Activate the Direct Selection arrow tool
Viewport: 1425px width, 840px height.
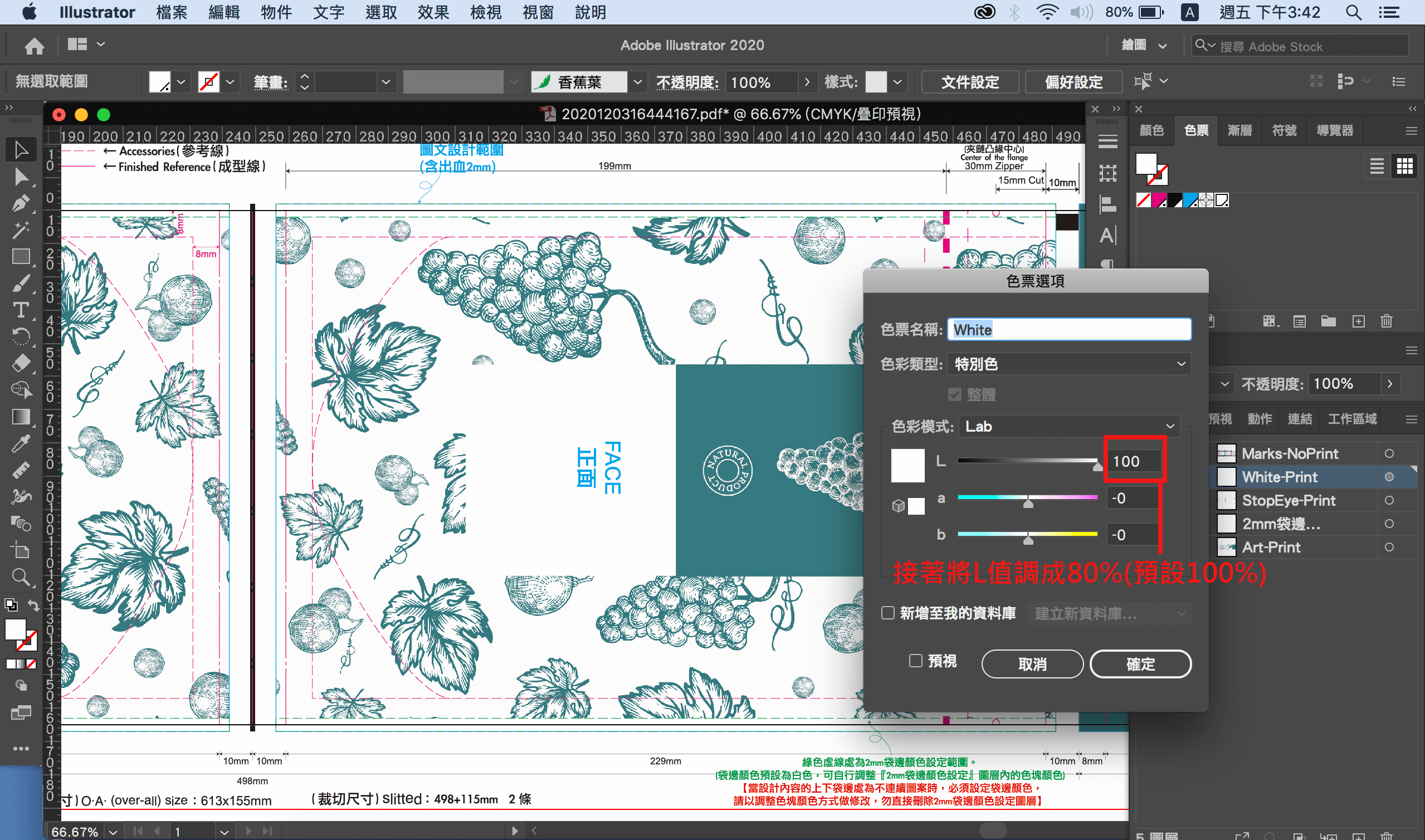click(x=21, y=177)
